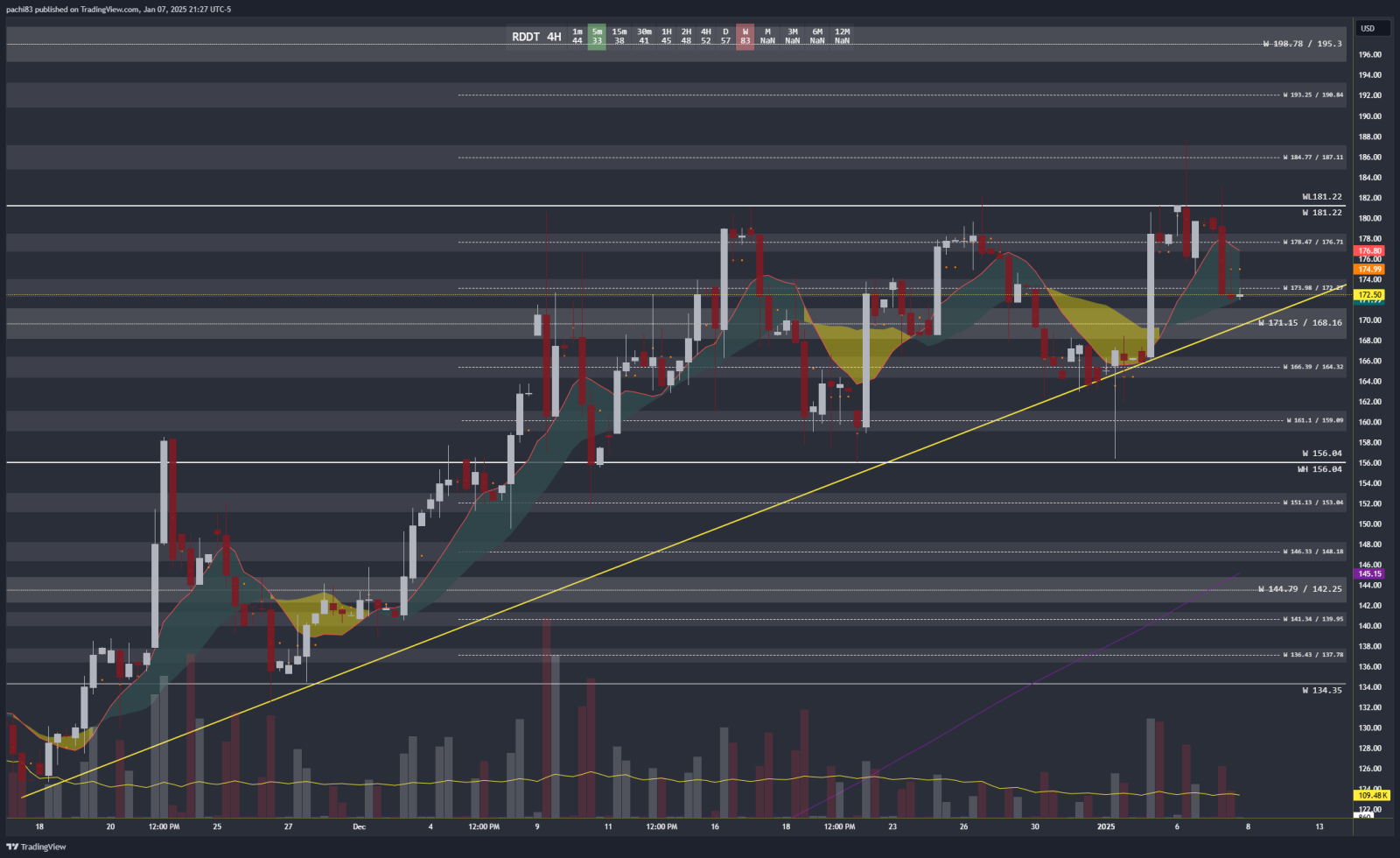Click the yellow 109.48 K volume tag
The height and width of the screenshot is (858, 1400).
[1372, 795]
